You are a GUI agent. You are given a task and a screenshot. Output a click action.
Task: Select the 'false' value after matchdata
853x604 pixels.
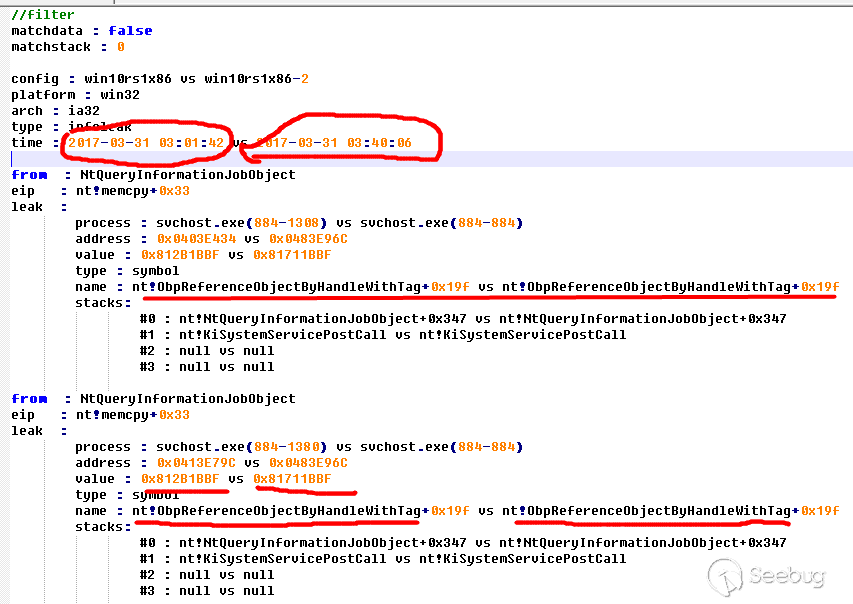click(130, 30)
